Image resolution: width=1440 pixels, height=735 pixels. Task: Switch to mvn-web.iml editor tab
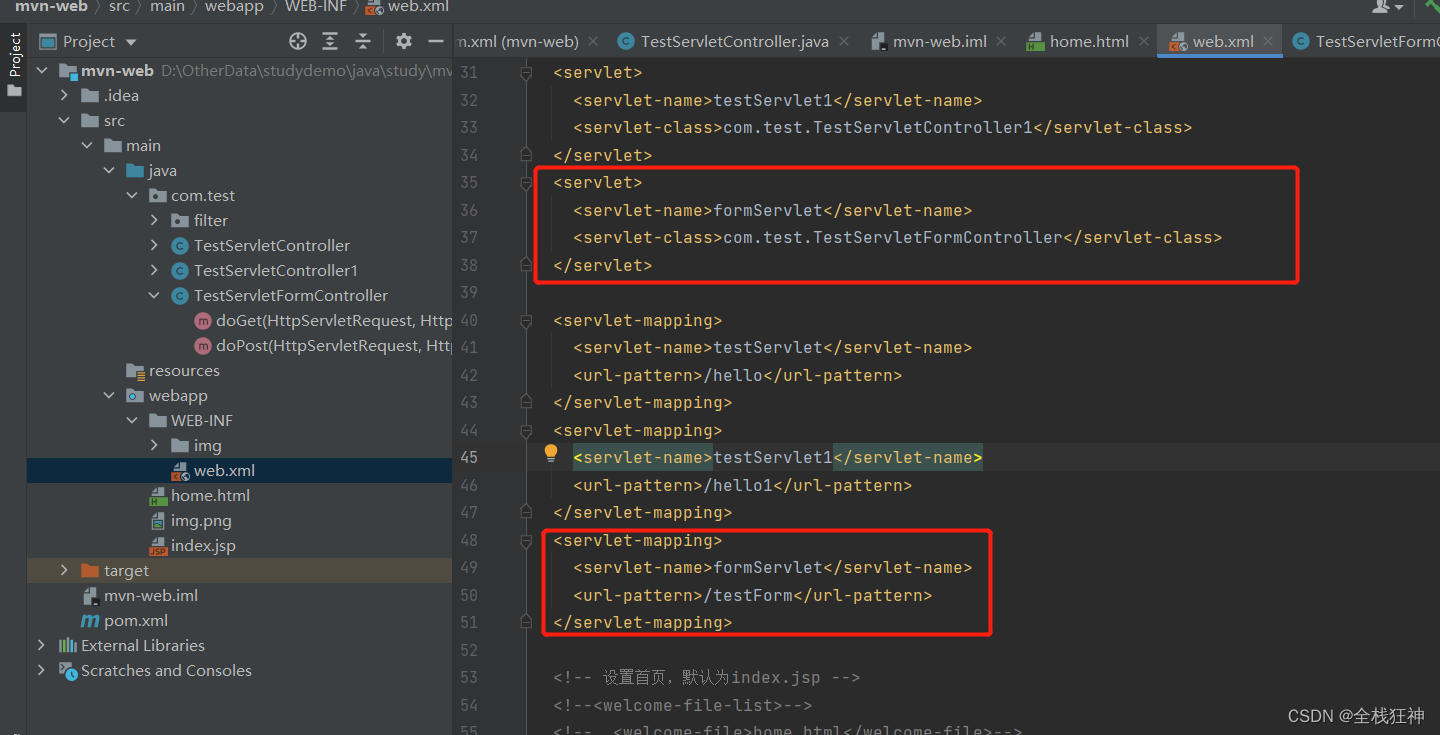point(939,41)
